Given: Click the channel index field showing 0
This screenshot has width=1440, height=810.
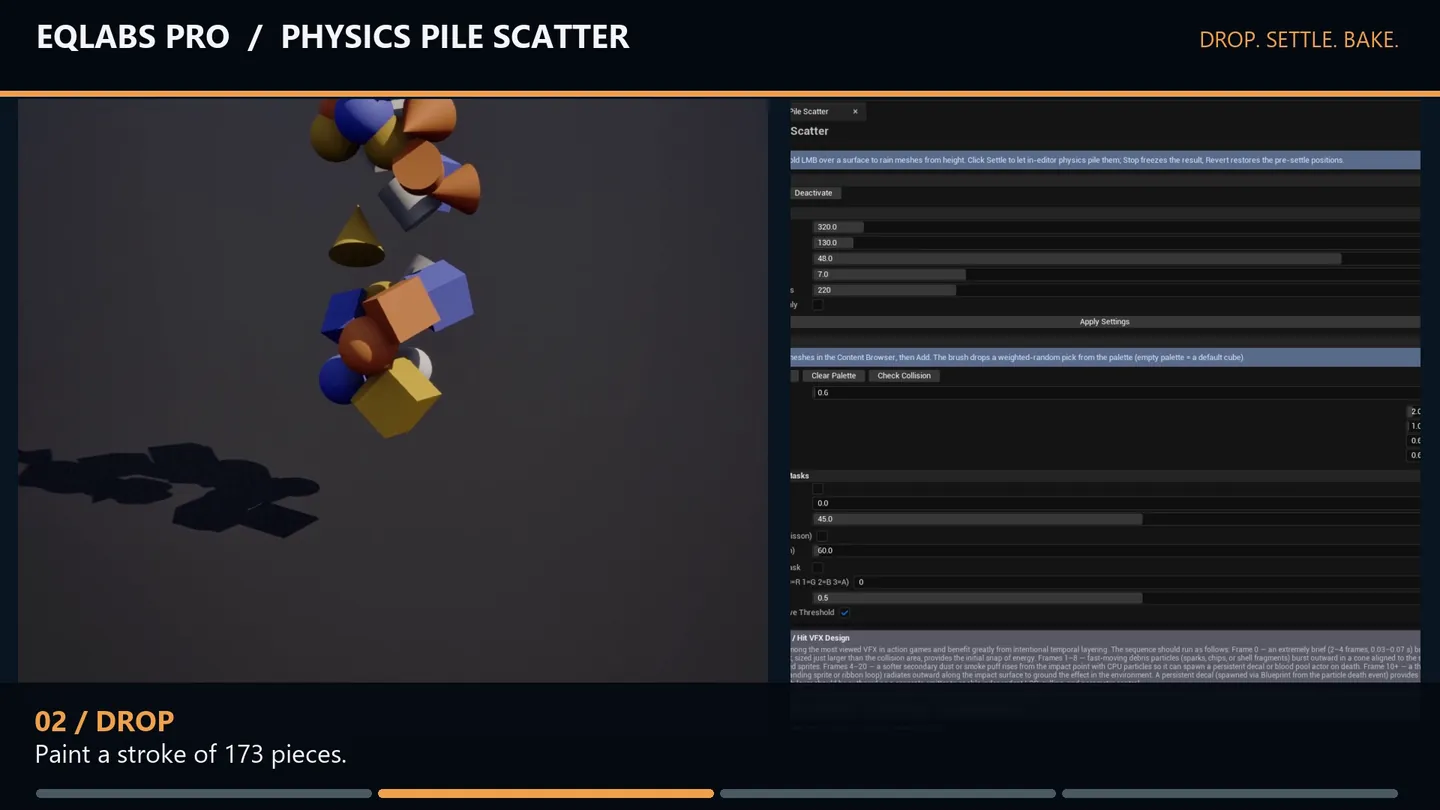Looking at the screenshot, I should tap(1137, 582).
